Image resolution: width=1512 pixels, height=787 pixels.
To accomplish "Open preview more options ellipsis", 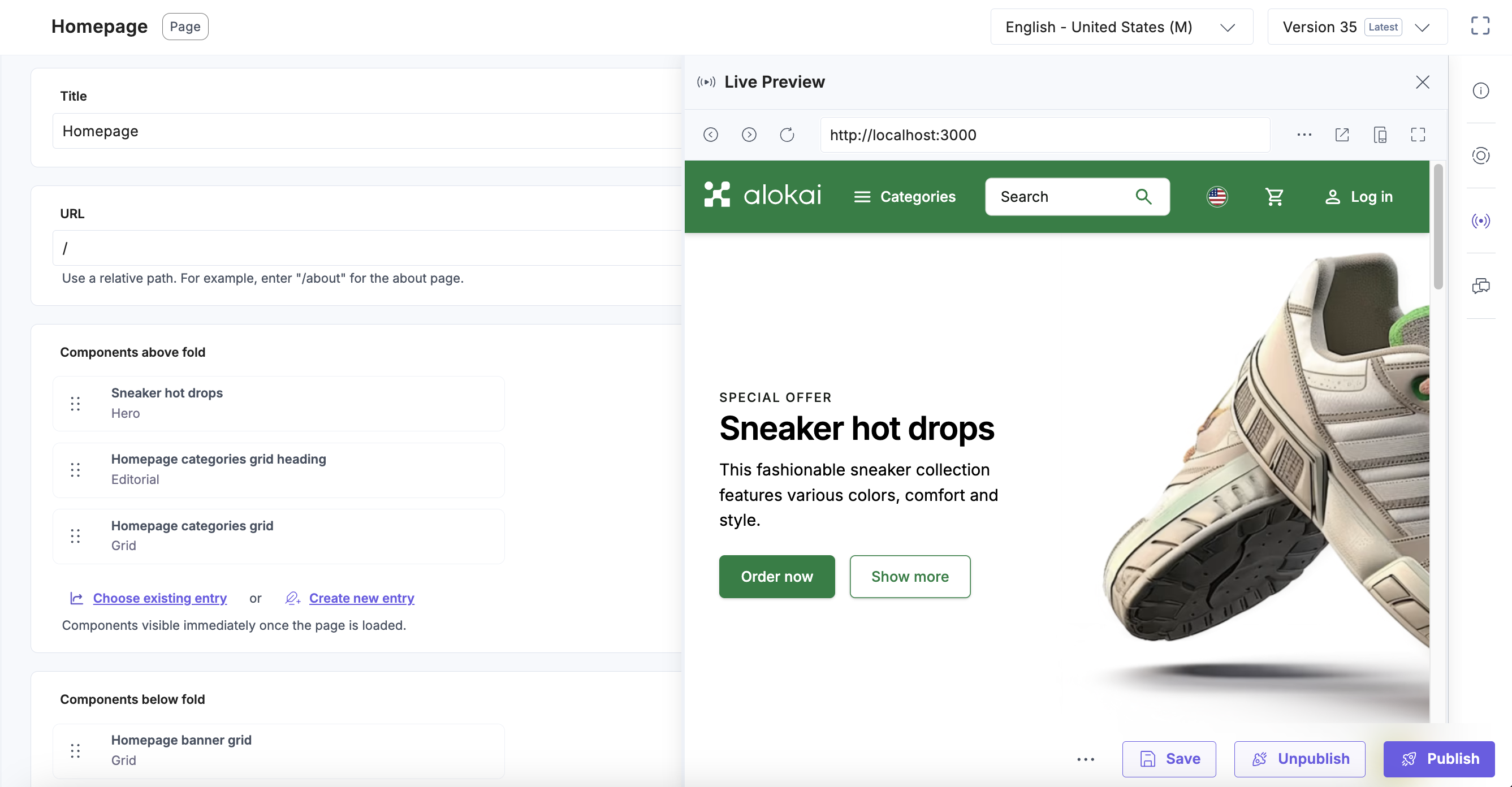I will [x=1304, y=135].
